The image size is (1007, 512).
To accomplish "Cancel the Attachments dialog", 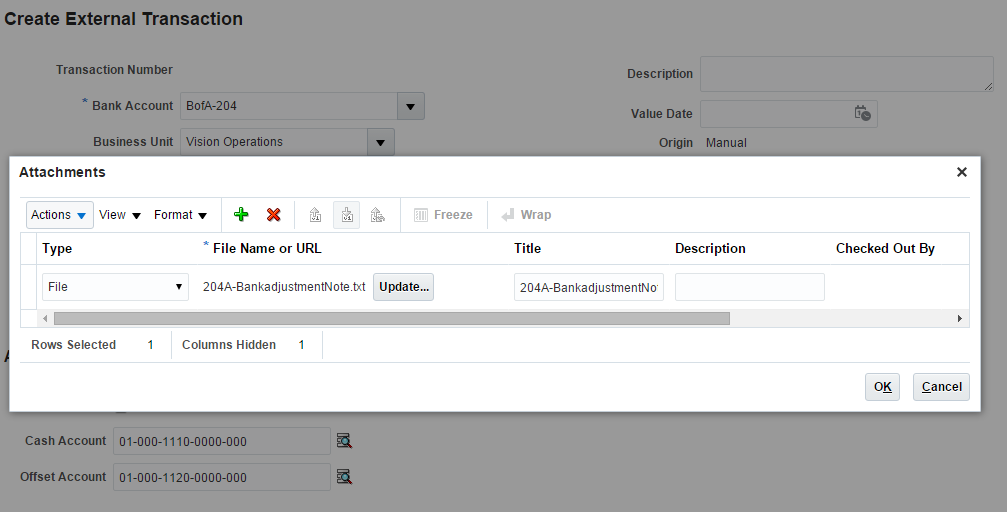I will (941, 387).
